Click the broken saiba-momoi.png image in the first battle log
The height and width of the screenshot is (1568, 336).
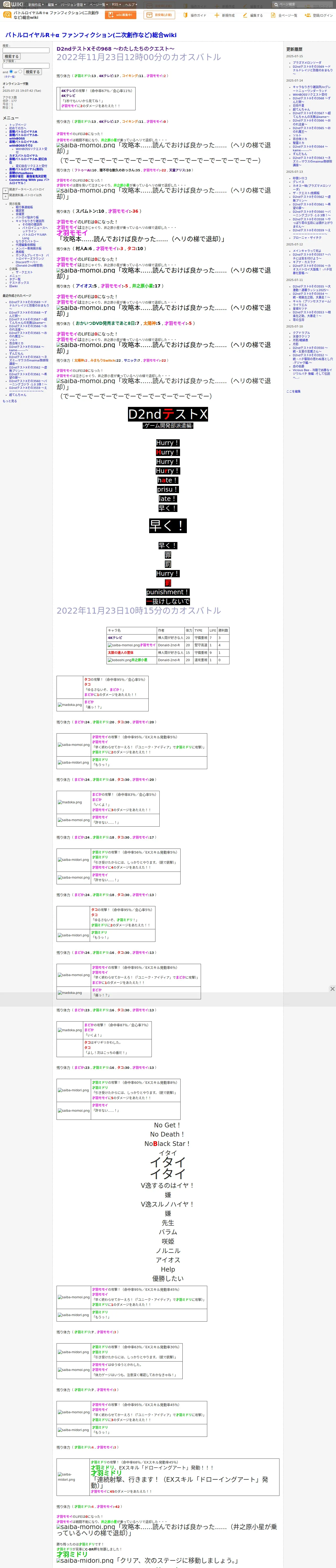pos(86,146)
